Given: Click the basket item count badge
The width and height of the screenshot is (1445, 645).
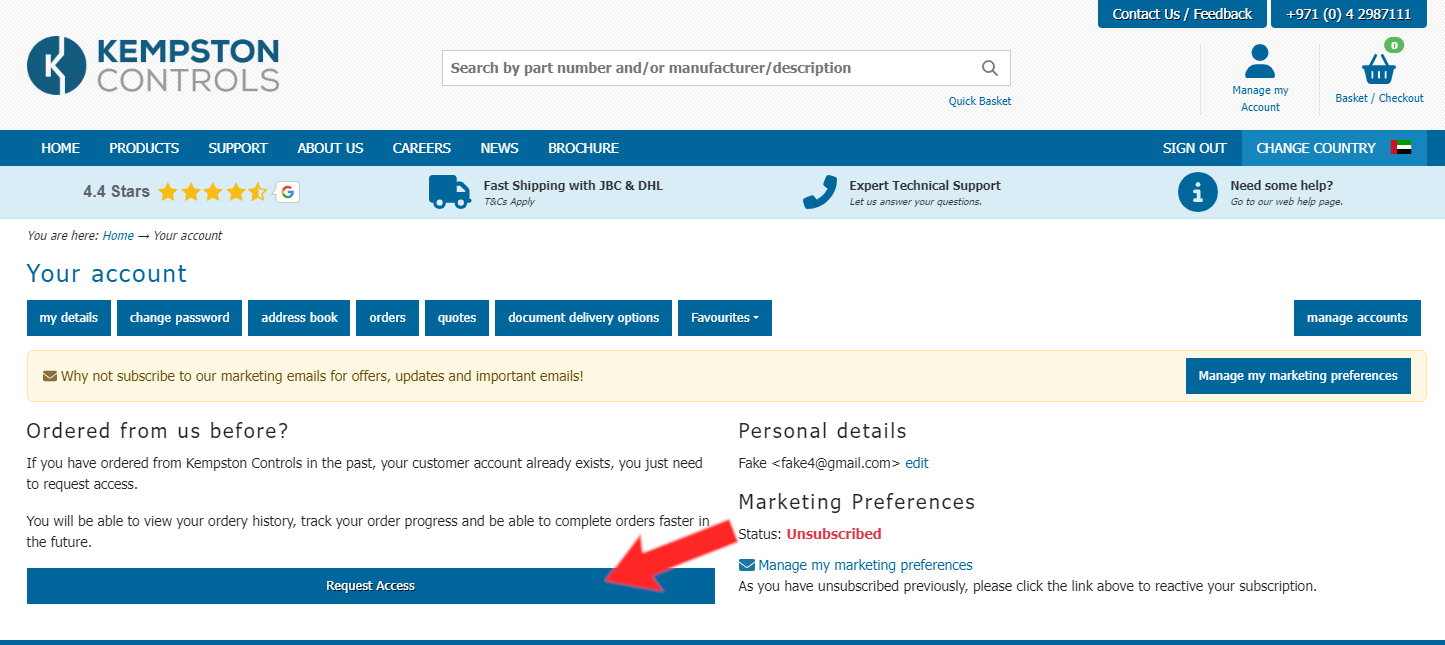Looking at the screenshot, I should coord(1394,45).
